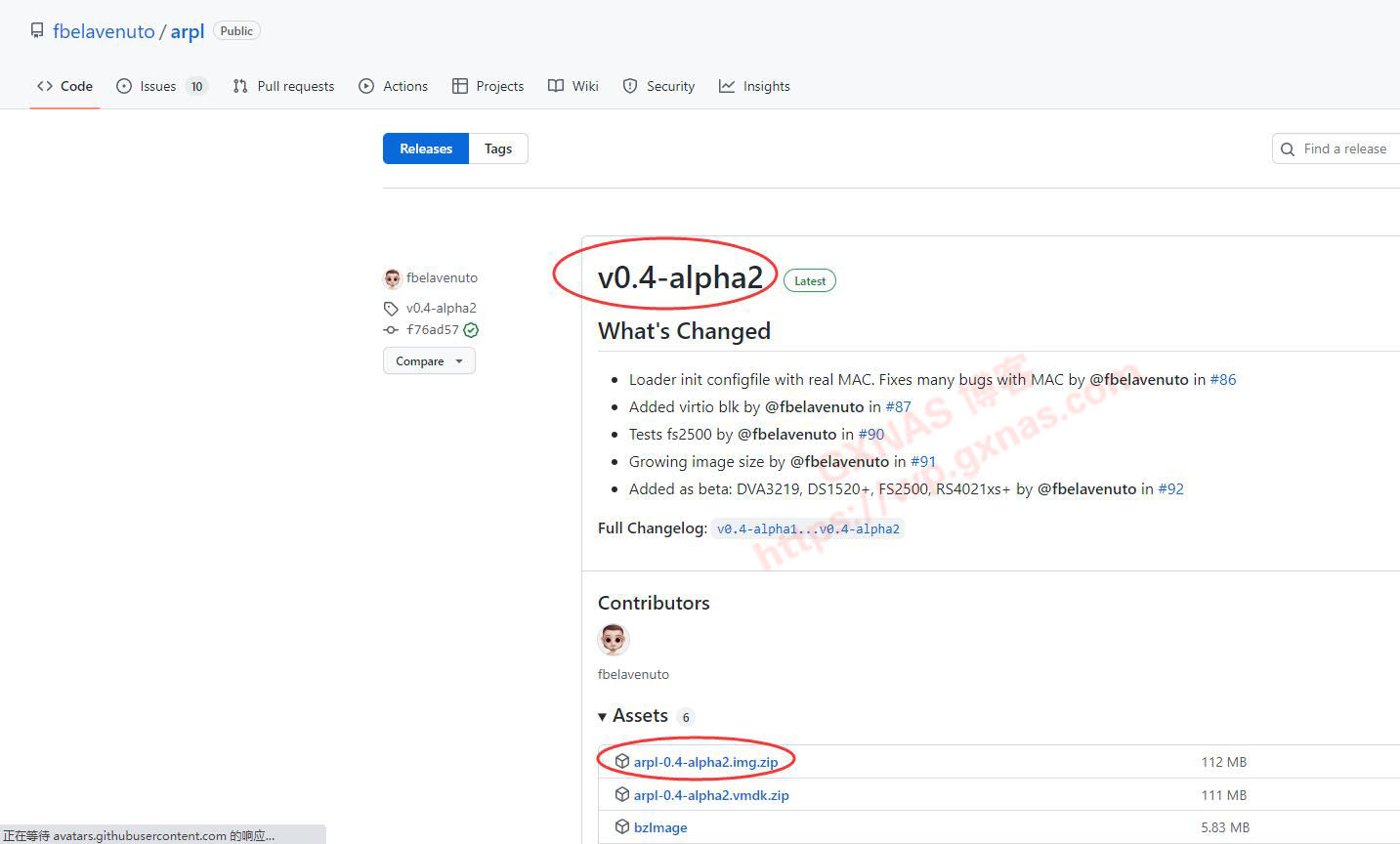The height and width of the screenshot is (844, 1400).
Task: Select the Releases button
Action: (x=426, y=148)
